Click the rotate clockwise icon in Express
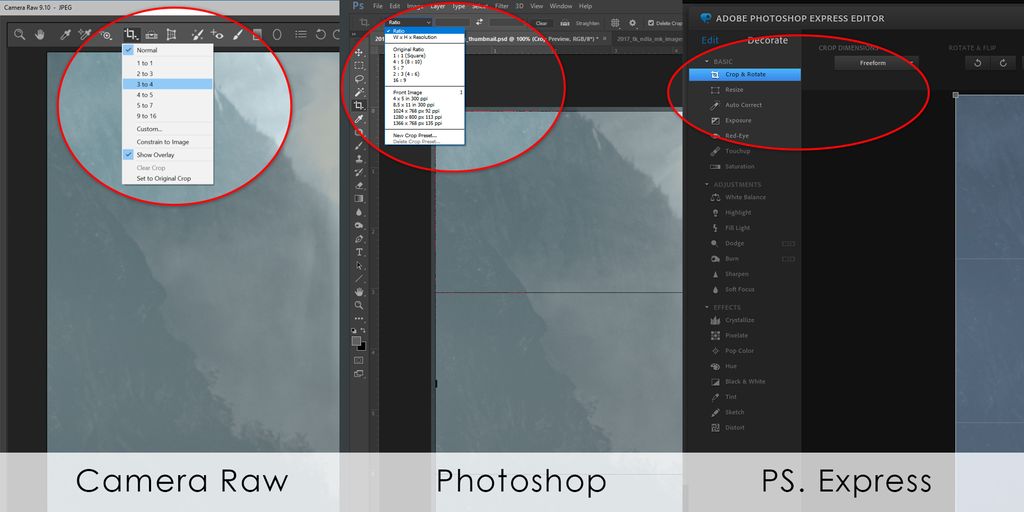 coord(1002,63)
